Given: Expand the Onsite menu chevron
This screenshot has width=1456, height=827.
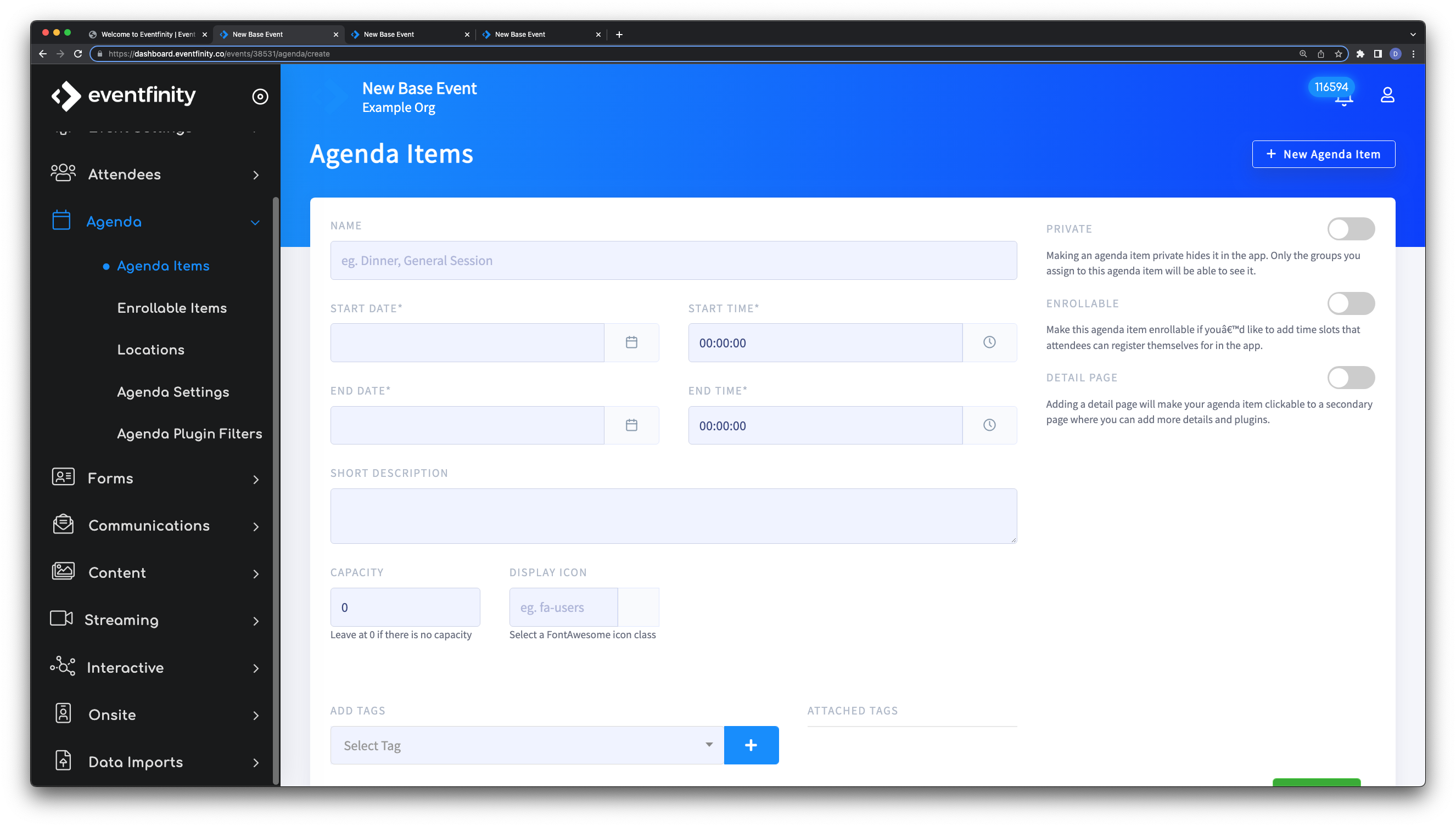Looking at the screenshot, I should [256, 715].
